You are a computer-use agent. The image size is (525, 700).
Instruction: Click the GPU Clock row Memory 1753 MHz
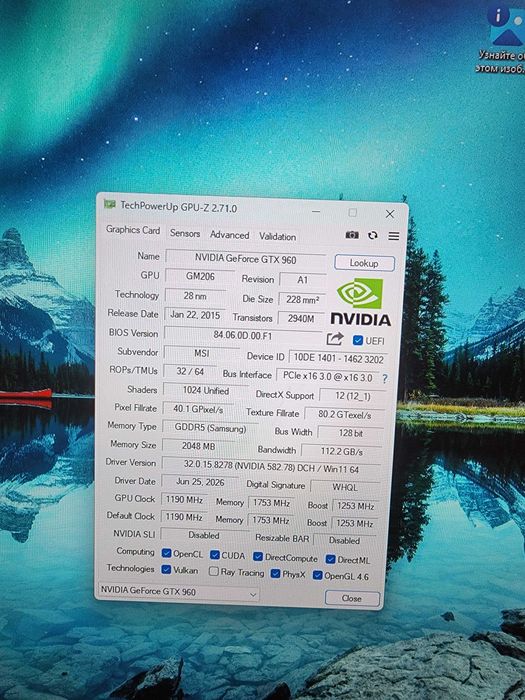pyautogui.click(x=271, y=503)
